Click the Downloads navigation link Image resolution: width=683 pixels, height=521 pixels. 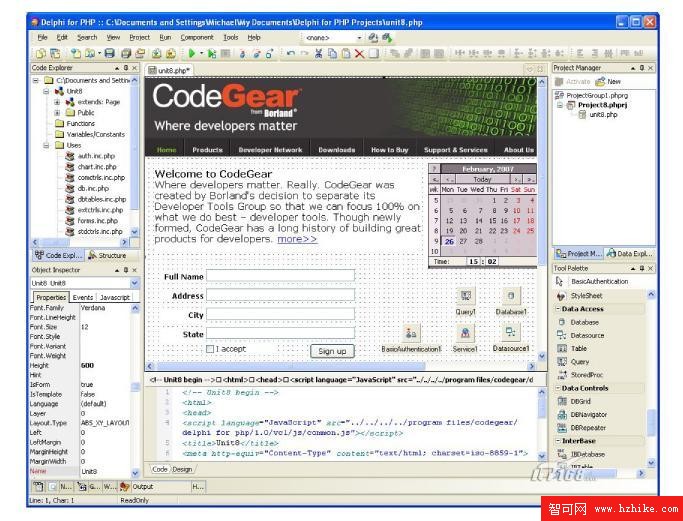click(x=337, y=150)
